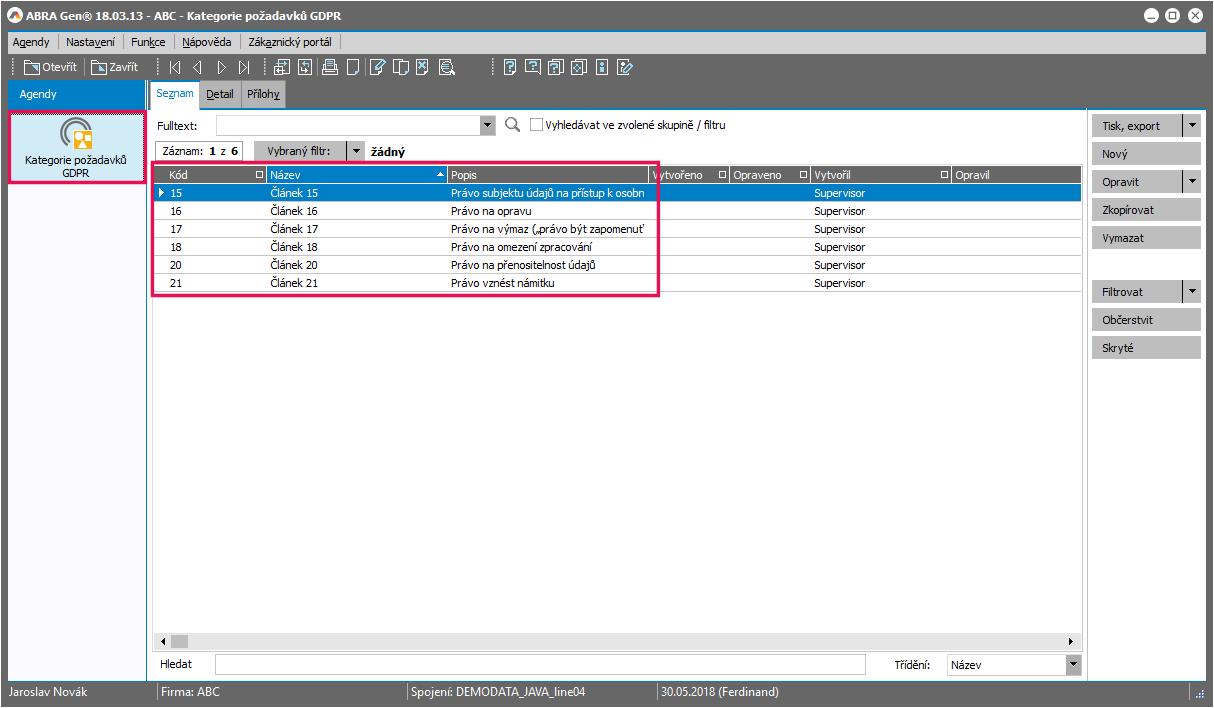This screenshot has height=708, width=1214.
Task: Expand the Fulltext combo box dropdown
Action: (488, 125)
